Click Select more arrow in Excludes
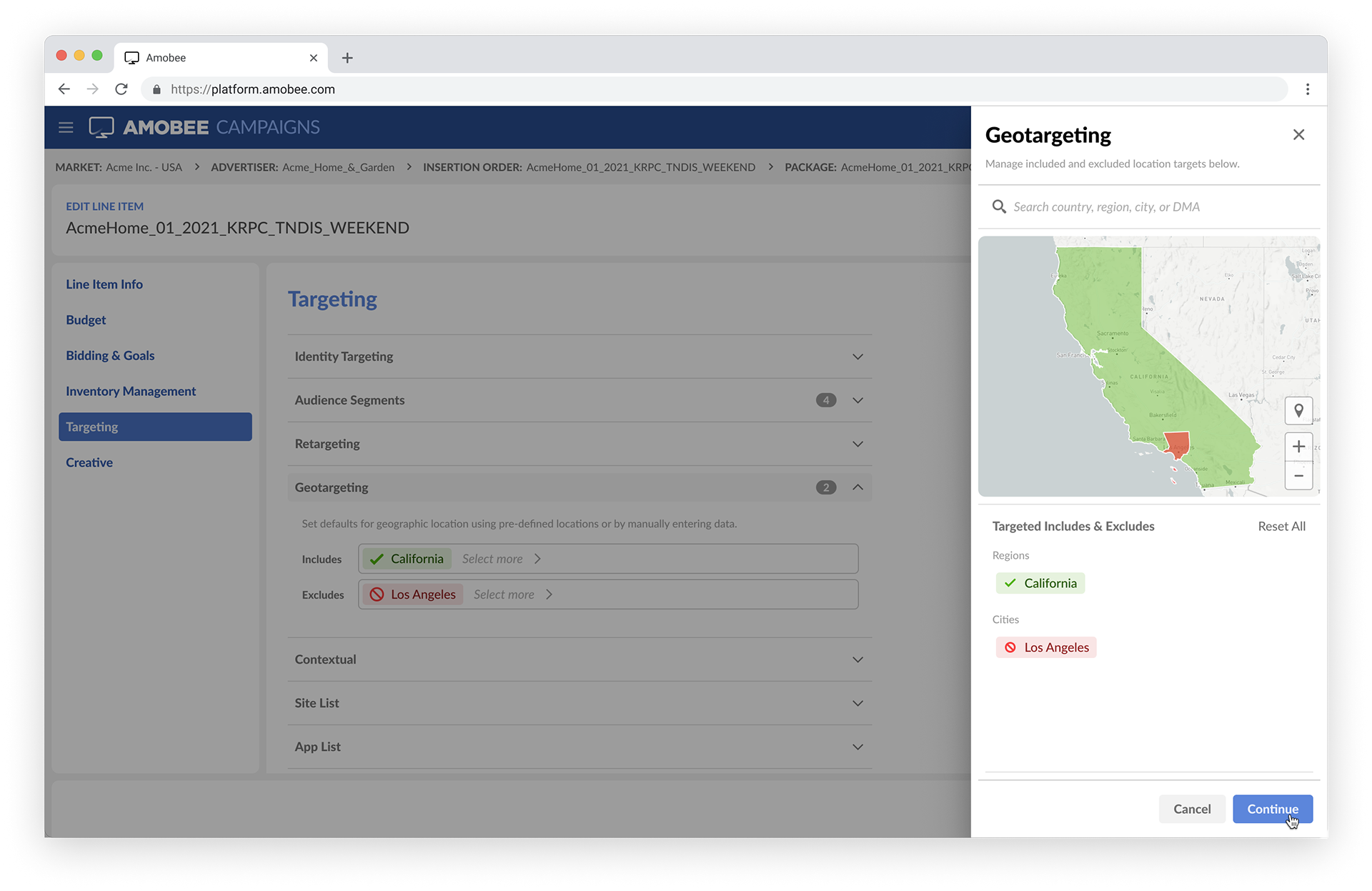 click(549, 594)
